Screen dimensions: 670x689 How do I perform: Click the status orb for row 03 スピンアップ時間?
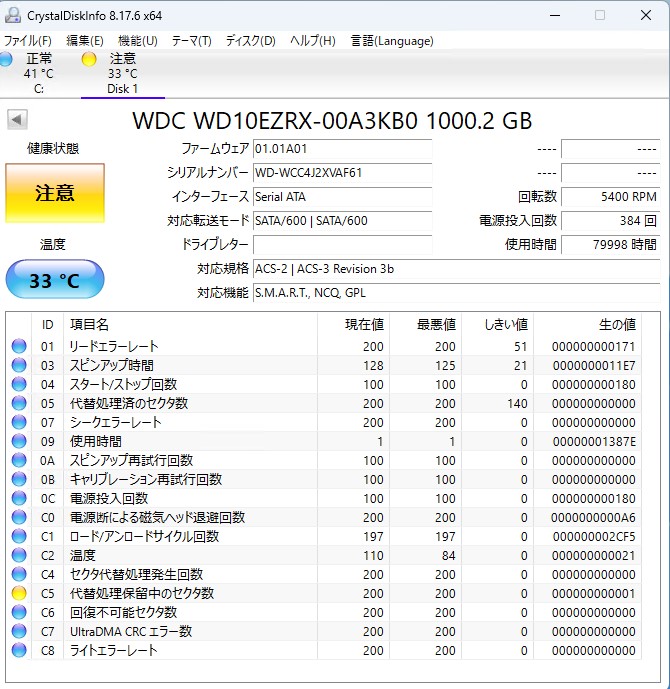[x=19, y=365]
